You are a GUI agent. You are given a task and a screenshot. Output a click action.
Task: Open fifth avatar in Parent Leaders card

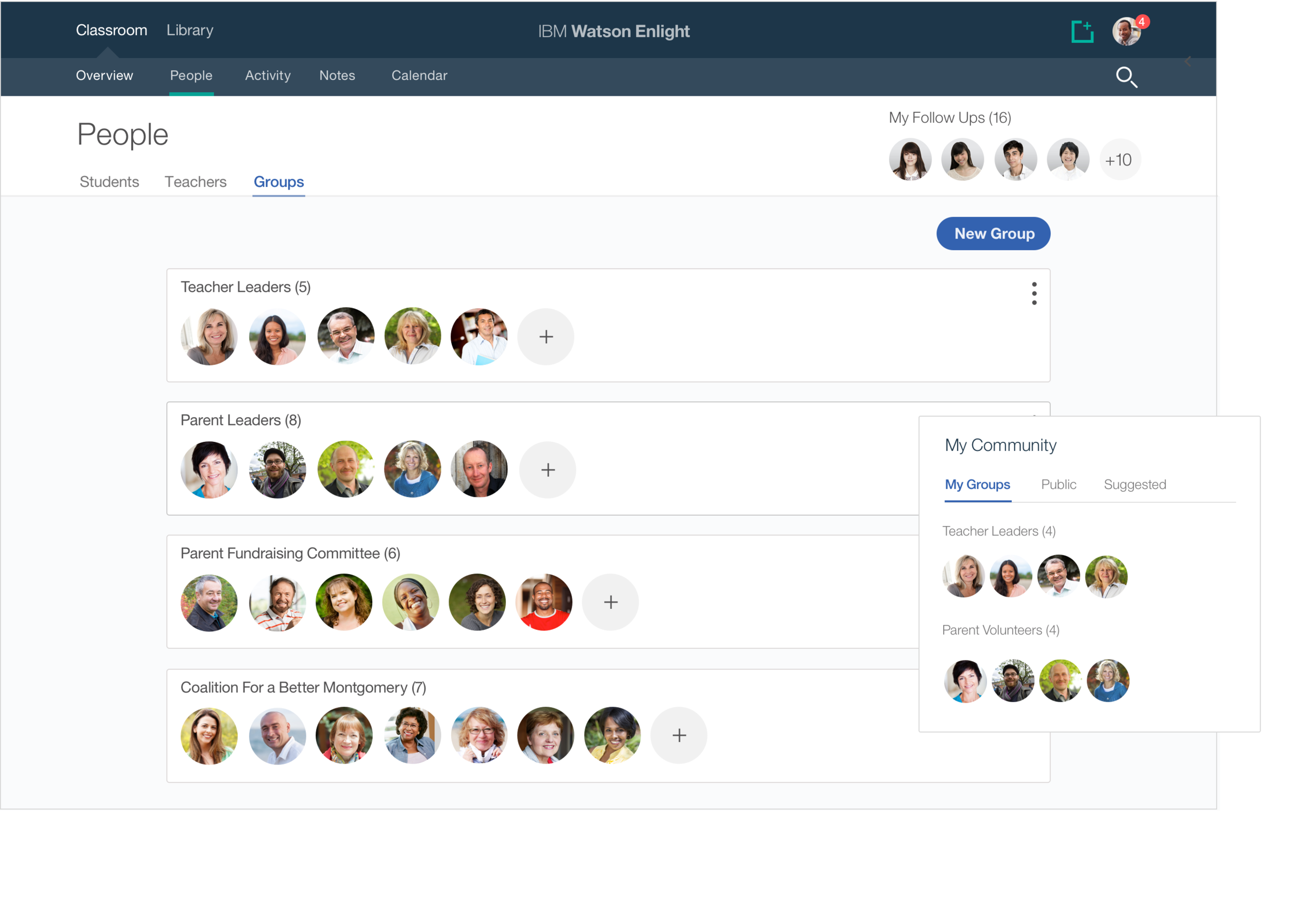click(478, 469)
